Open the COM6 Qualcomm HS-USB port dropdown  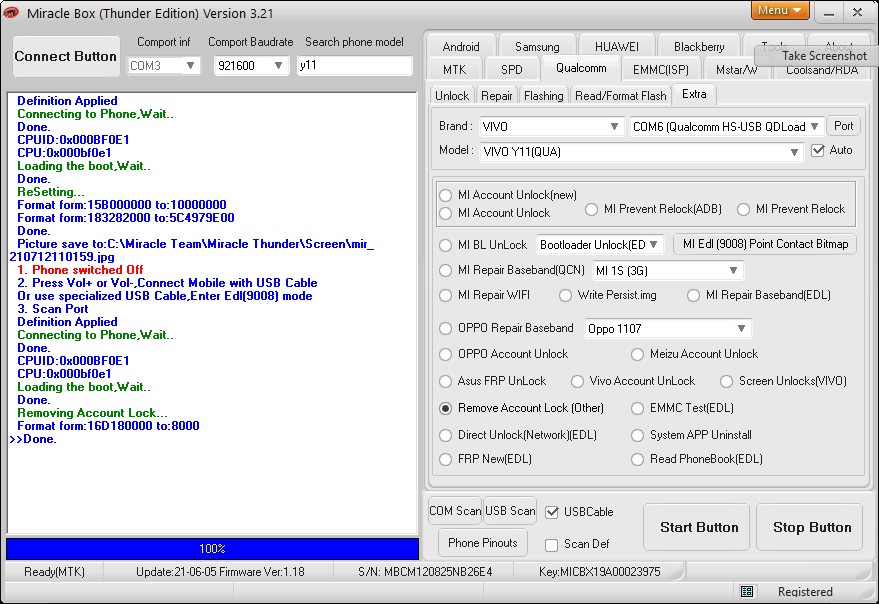tap(815, 127)
